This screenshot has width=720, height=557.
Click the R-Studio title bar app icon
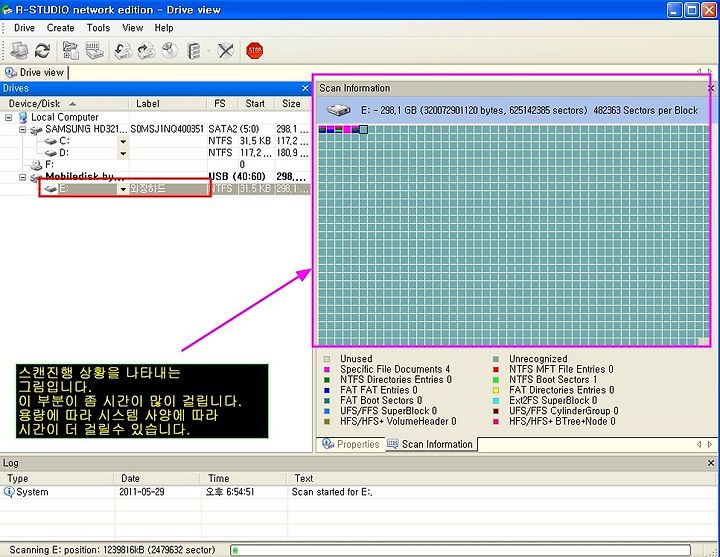pyautogui.click(x=7, y=10)
